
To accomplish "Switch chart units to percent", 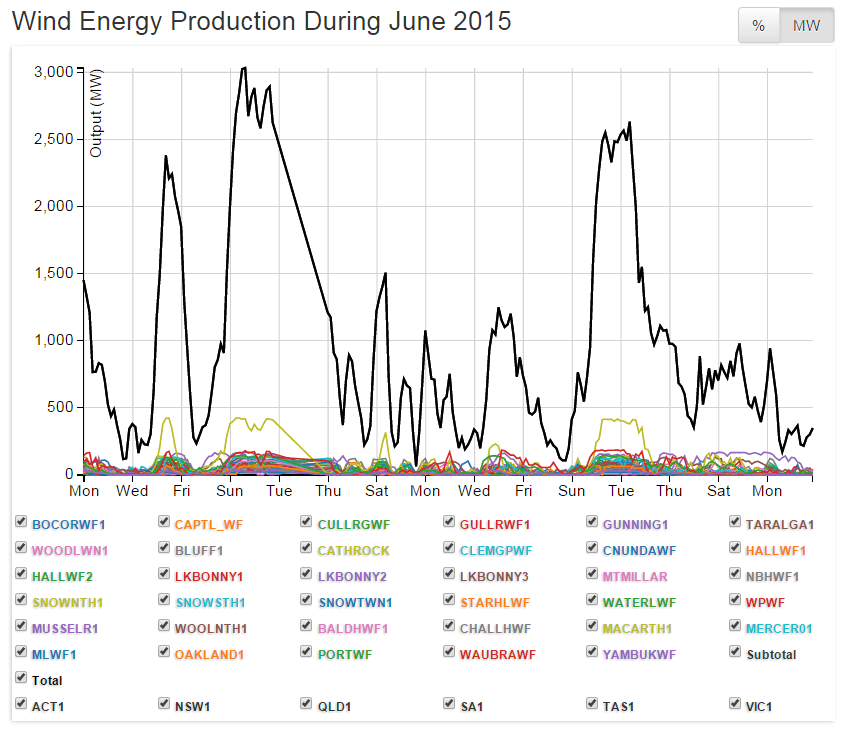I will click(x=757, y=25).
